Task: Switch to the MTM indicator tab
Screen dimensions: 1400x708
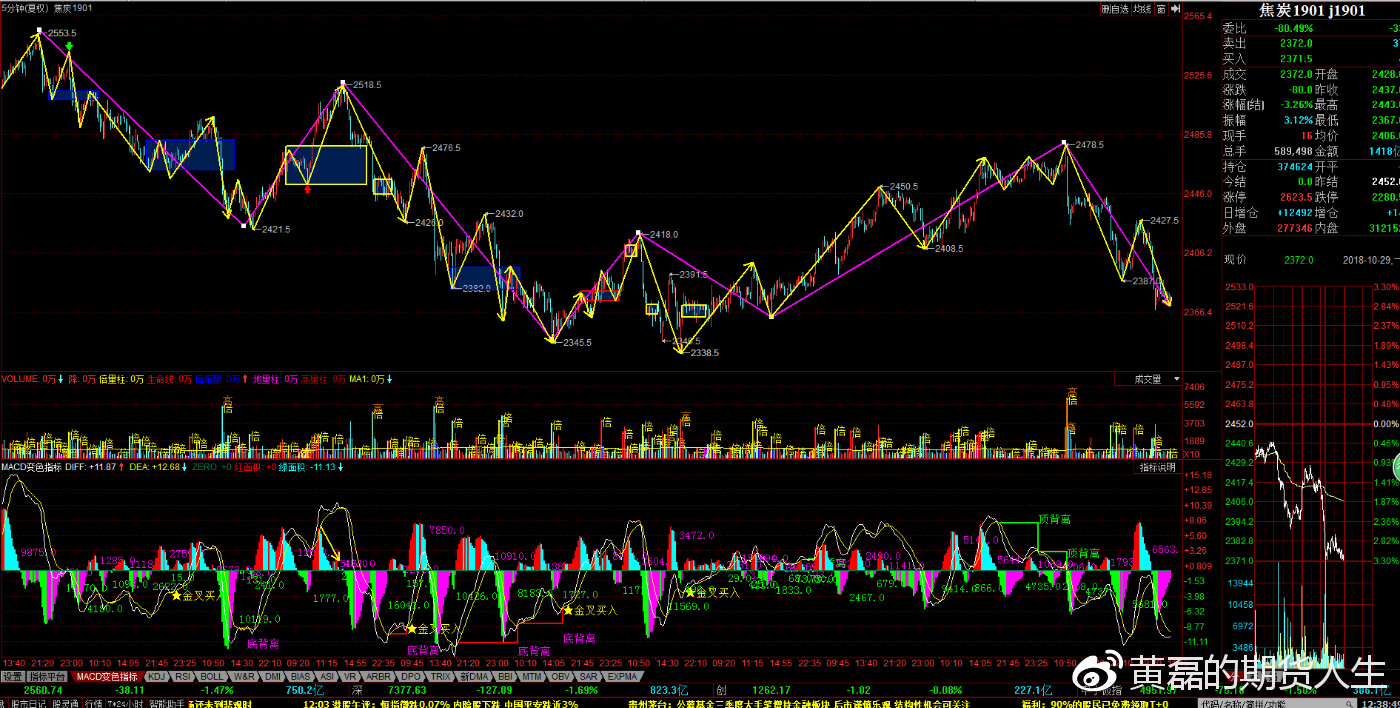Action: pyautogui.click(x=532, y=676)
